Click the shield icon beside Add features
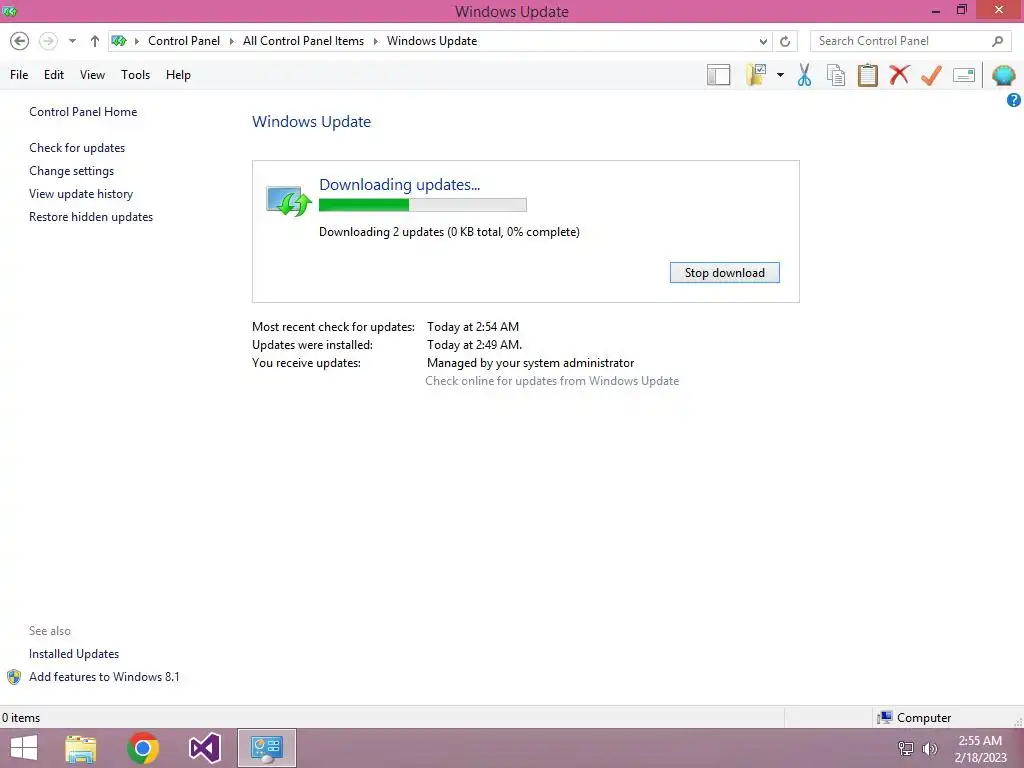Image resolution: width=1024 pixels, height=768 pixels. click(x=14, y=677)
